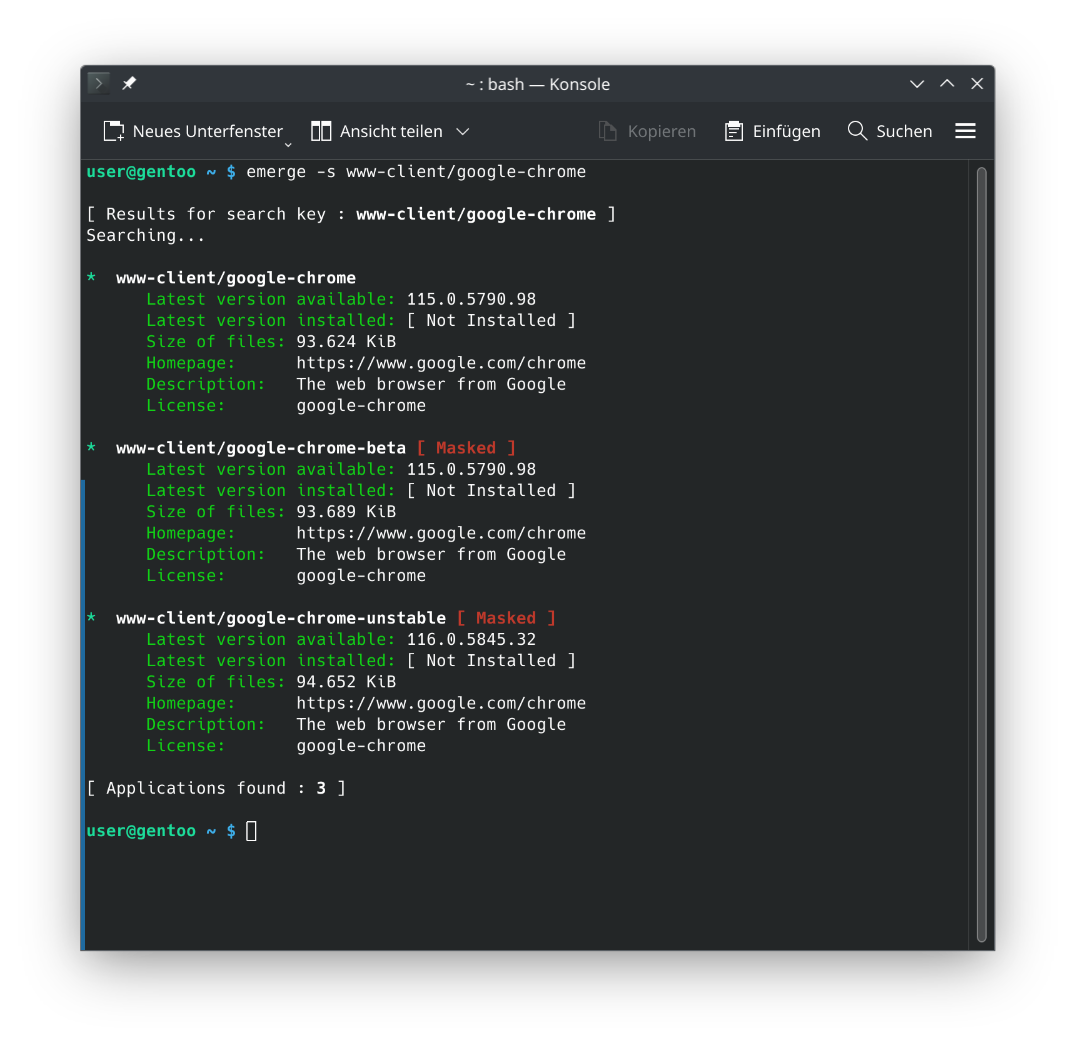Image resolution: width=1075 pixels, height=1046 pixels.
Task: Click the Homepage URL under google-chrome-unstable
Action: (441, 703)
